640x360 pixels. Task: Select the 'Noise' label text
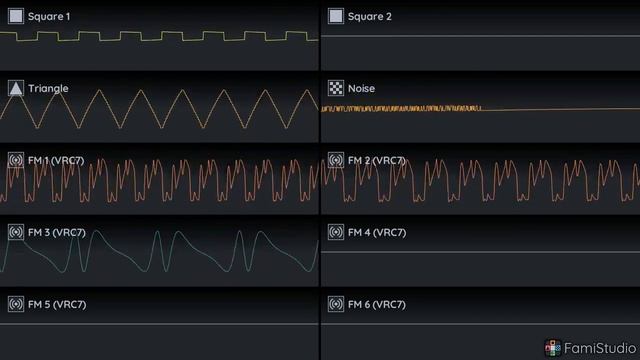tap(361, 89)
